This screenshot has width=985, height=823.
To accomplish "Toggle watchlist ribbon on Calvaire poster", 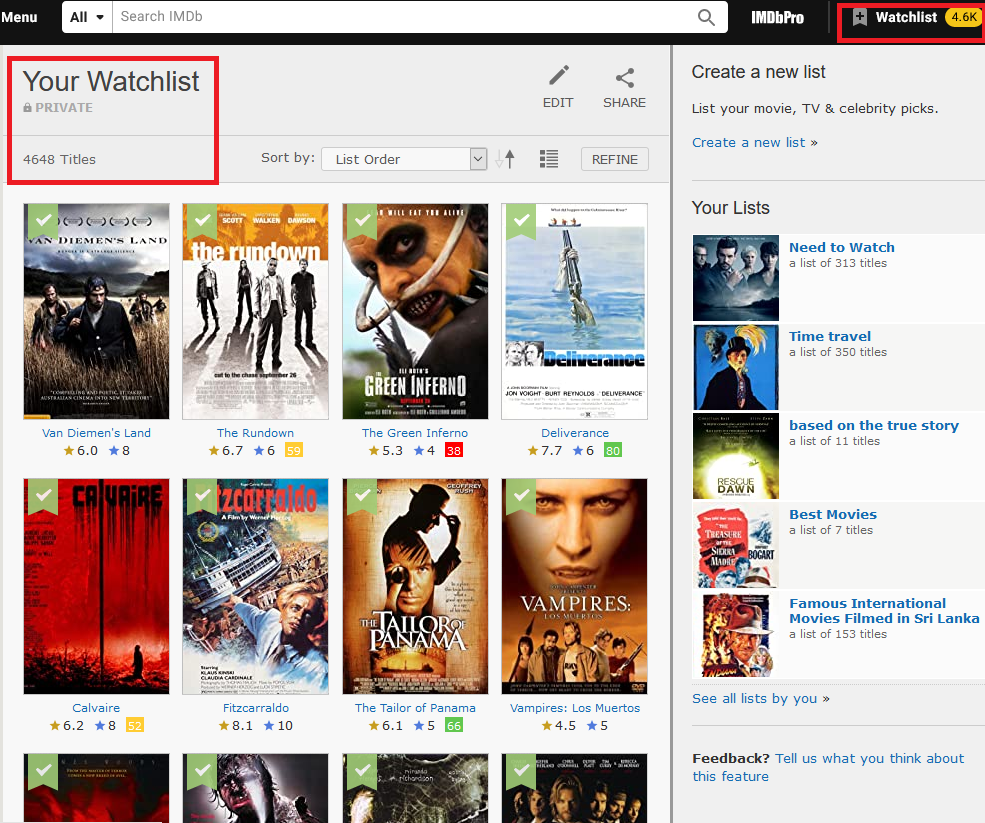I will [x=43, y=496].
